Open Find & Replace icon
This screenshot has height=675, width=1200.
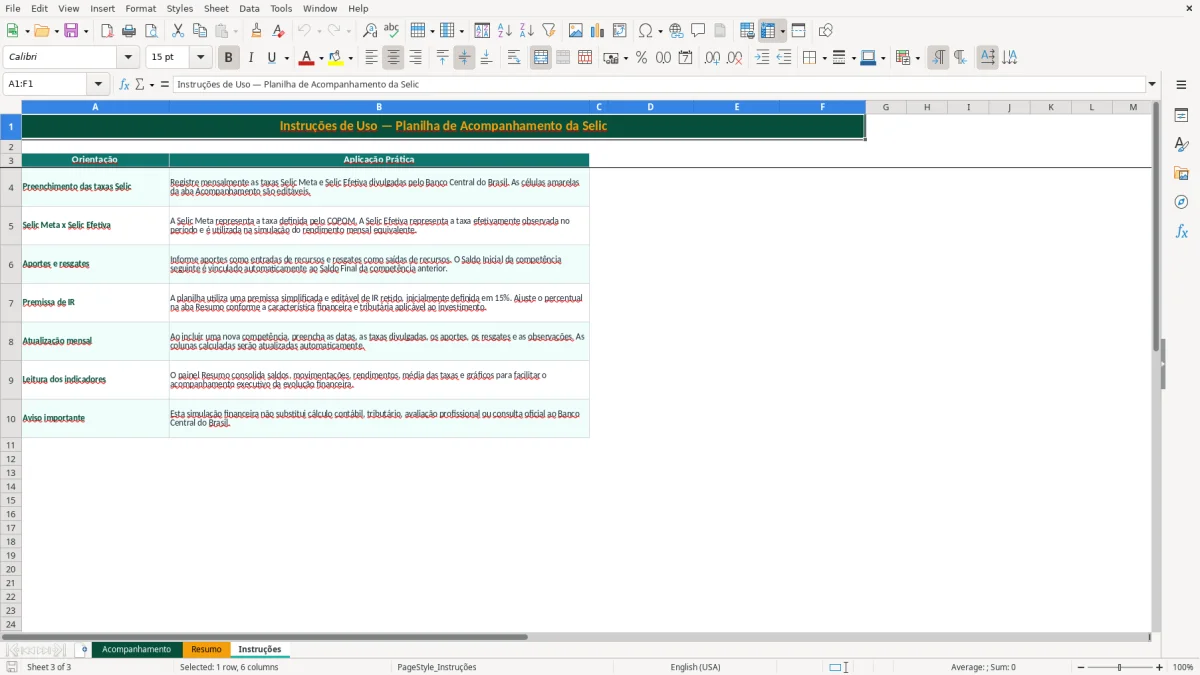(370, 31)
